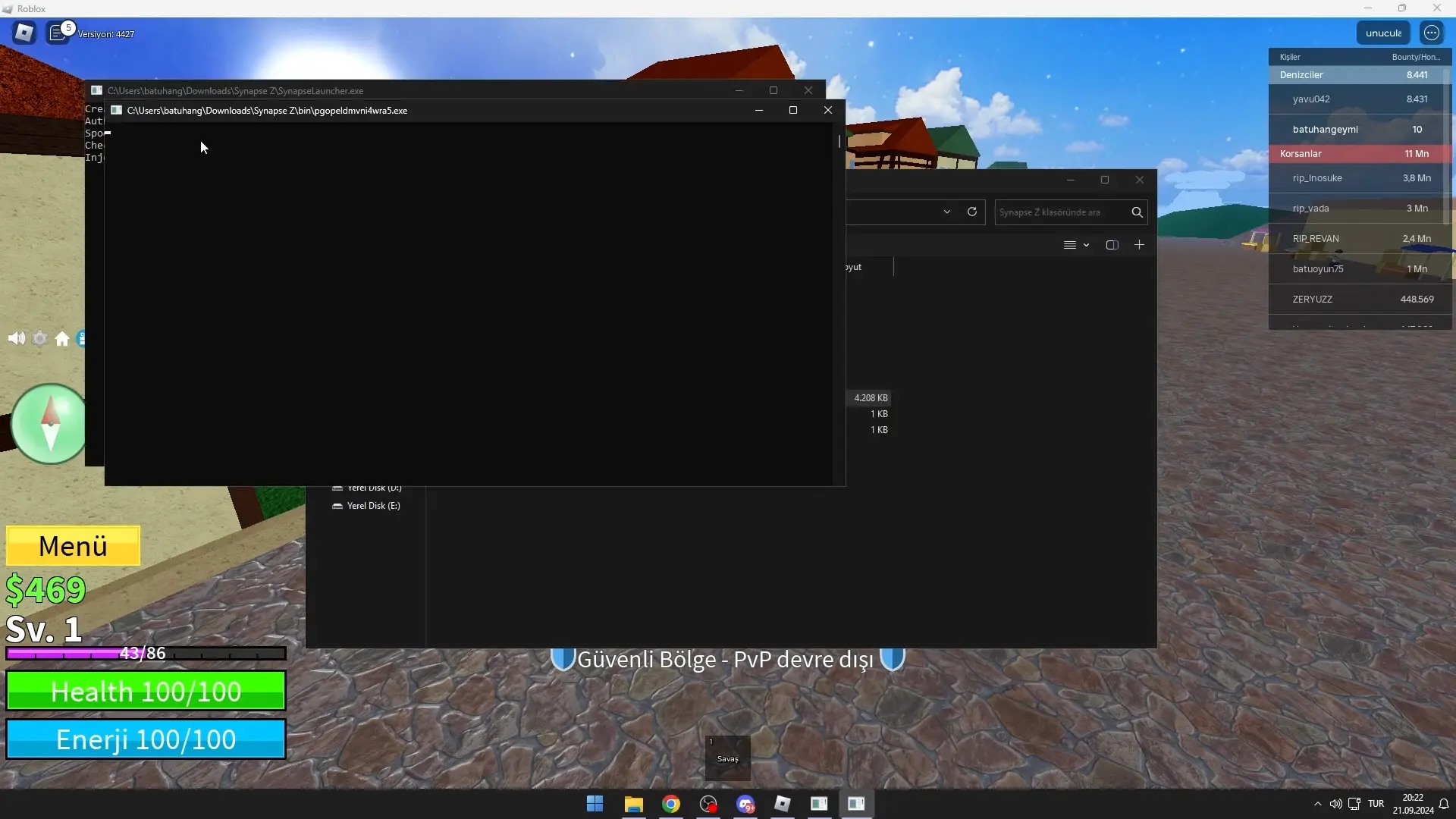Open the yellow Menü button
The image size is (1456, 819).
pyautogui.click(x=73, y=546)
